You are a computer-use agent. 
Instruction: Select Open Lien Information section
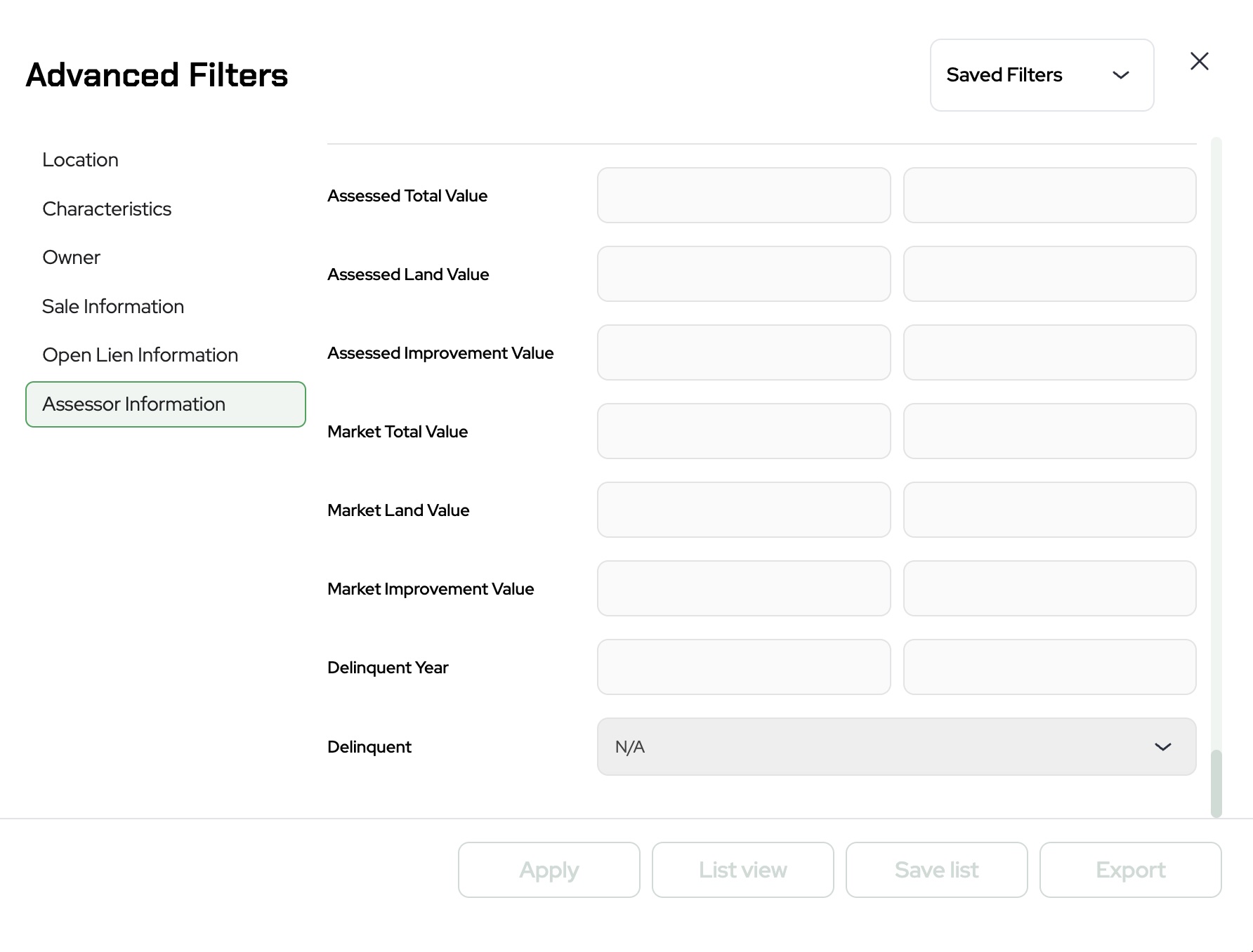click(140, 355)
